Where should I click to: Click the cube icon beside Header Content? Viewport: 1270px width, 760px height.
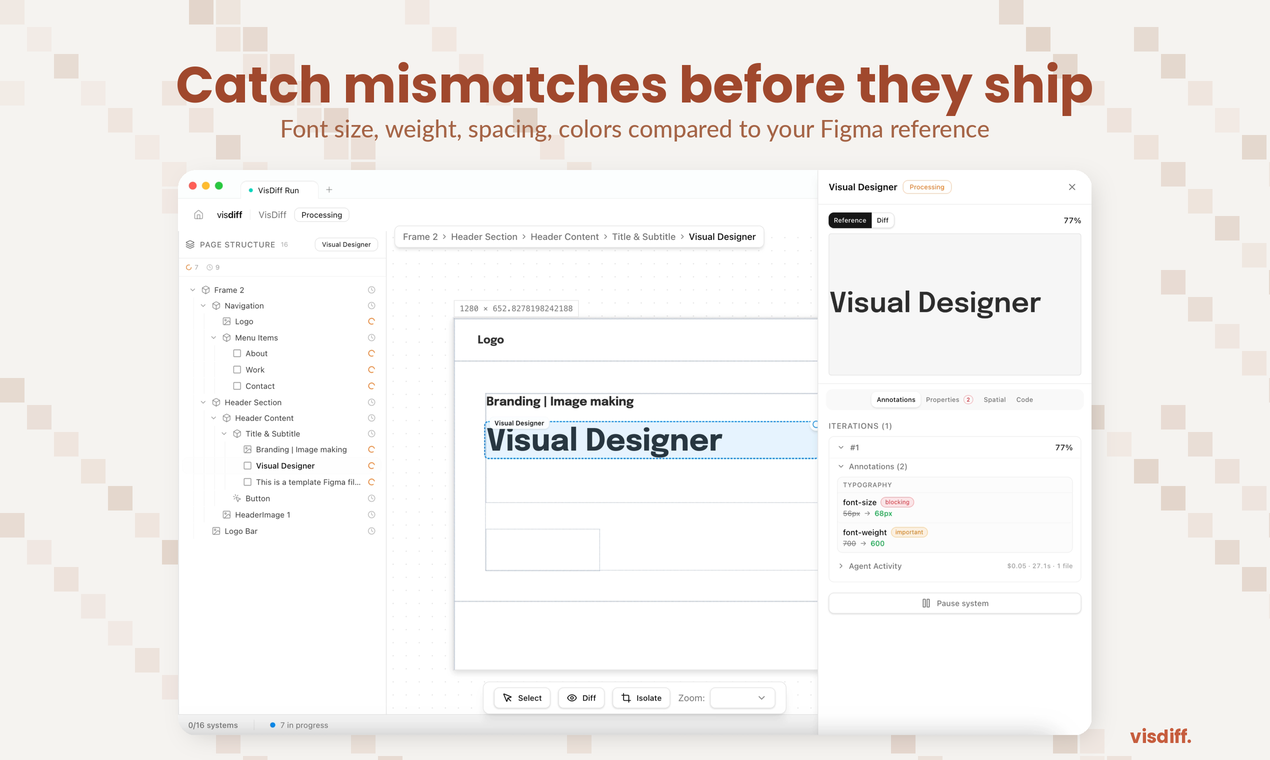pyautogui.click(x=226, y=418)
